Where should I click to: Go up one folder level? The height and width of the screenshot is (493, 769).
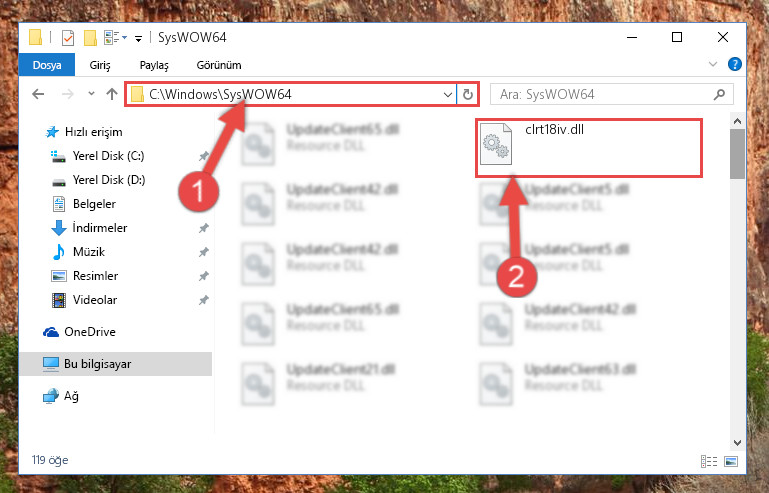tap(112, 94)
